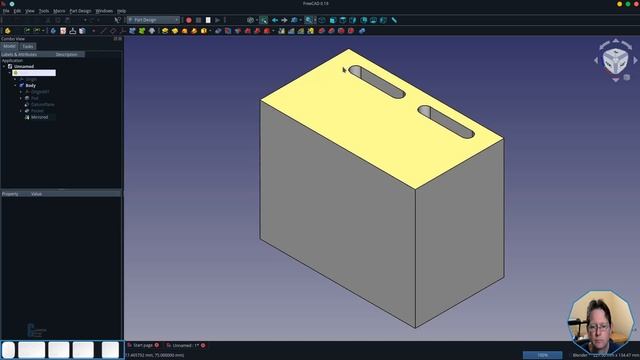Click the Hole feature icon
640x360 pixels.
[x=228, y=31]
